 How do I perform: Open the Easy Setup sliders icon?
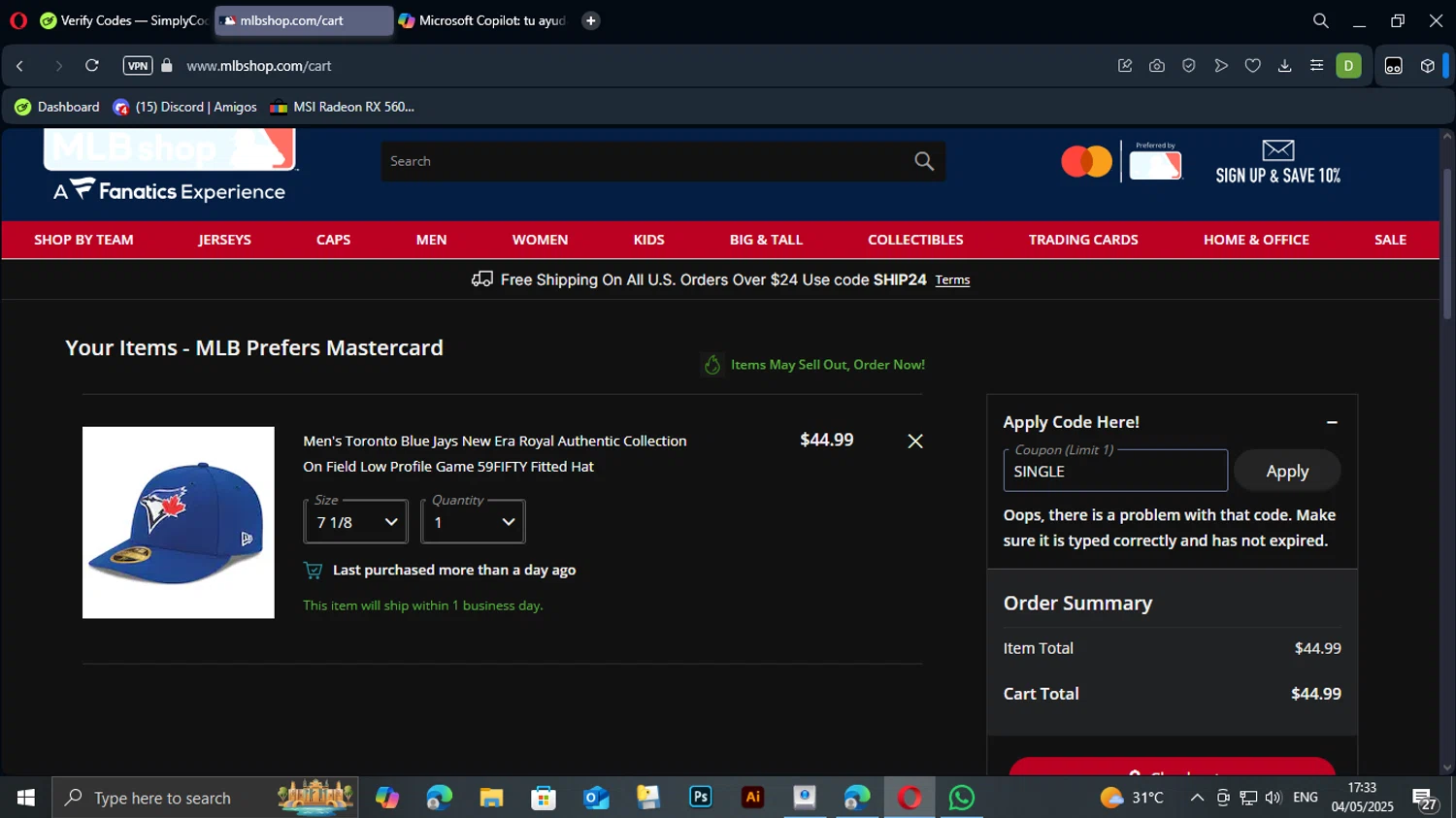click(x=1317, y=66)
